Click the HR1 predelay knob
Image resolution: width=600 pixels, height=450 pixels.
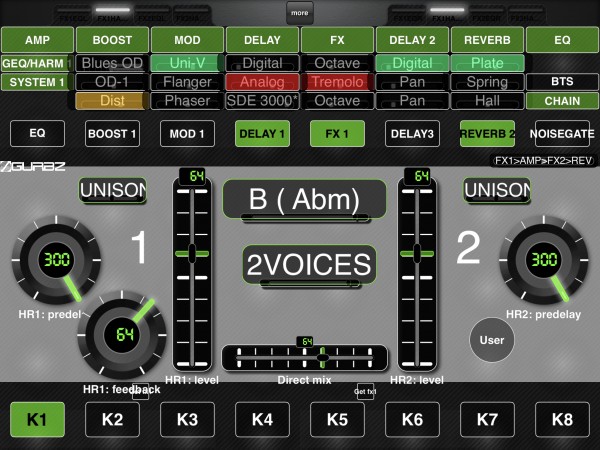(x=56, y=260)
